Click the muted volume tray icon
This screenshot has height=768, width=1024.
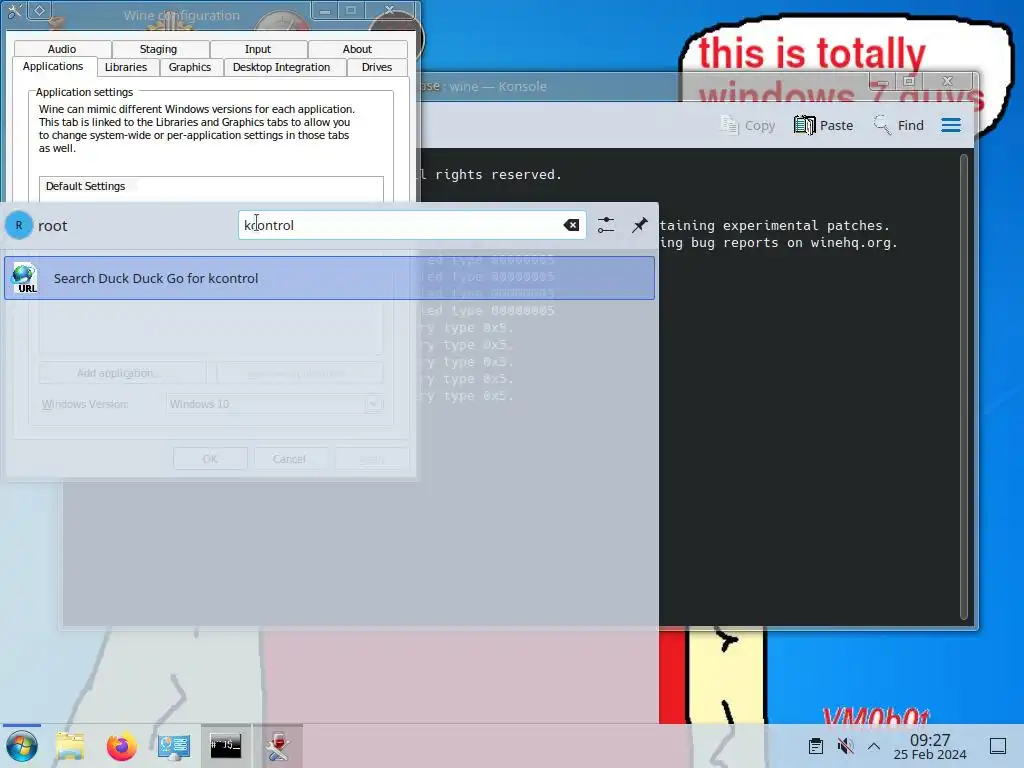tap(845, 746)
